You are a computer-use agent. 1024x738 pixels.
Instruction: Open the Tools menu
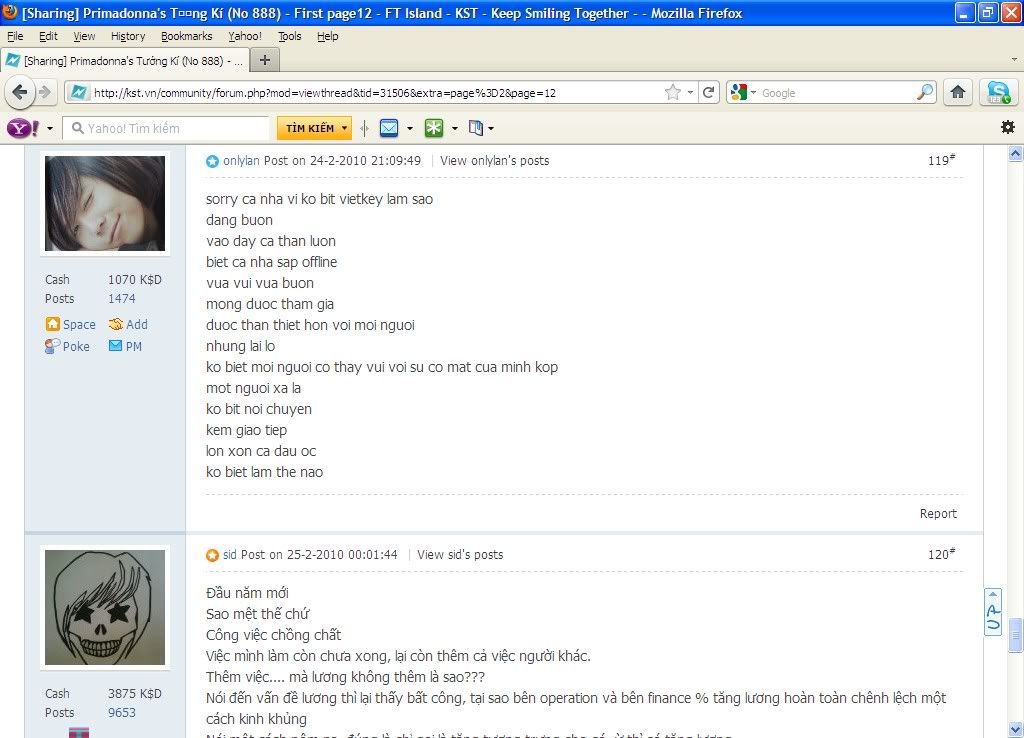tap(289, 36)
